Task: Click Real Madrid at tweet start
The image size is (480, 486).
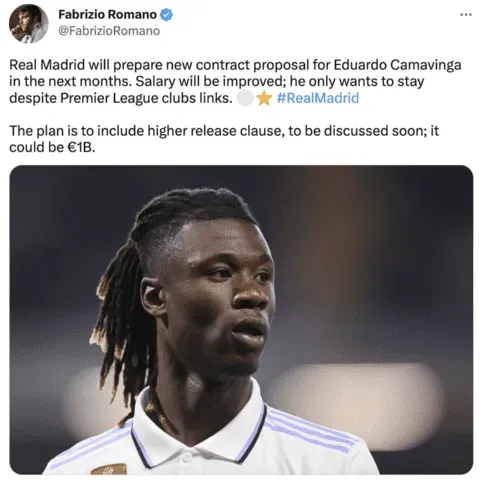Action: (x=47, y=65)
